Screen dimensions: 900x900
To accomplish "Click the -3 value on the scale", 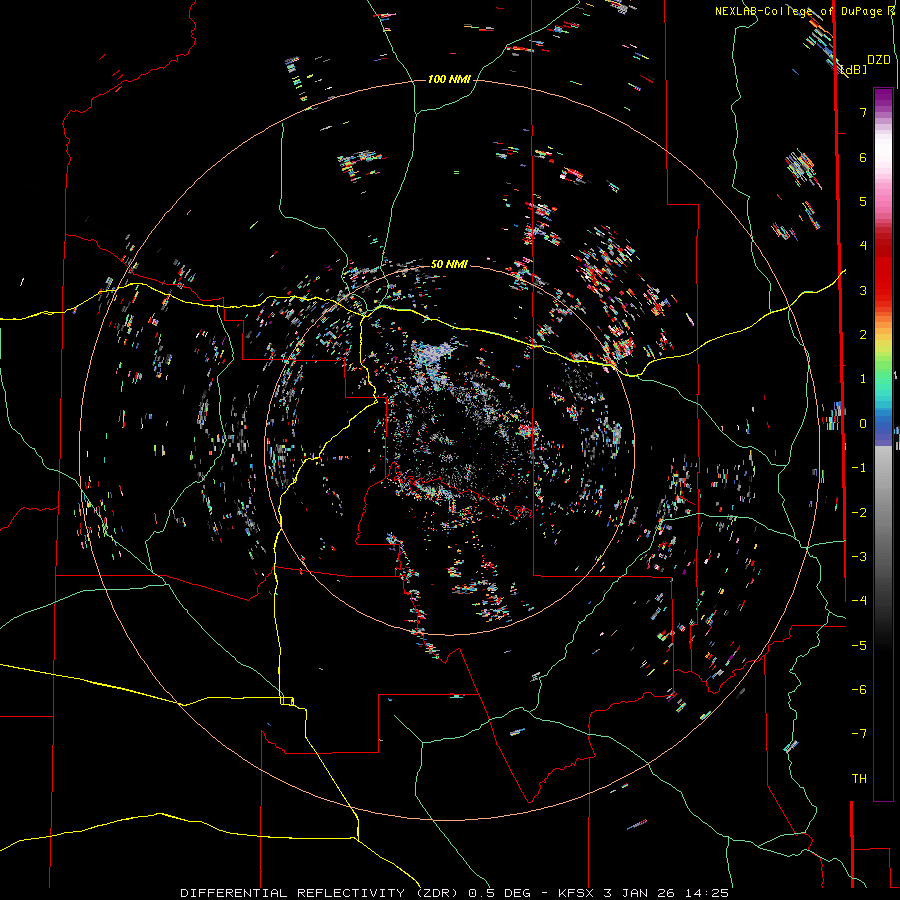I will 859,557.
